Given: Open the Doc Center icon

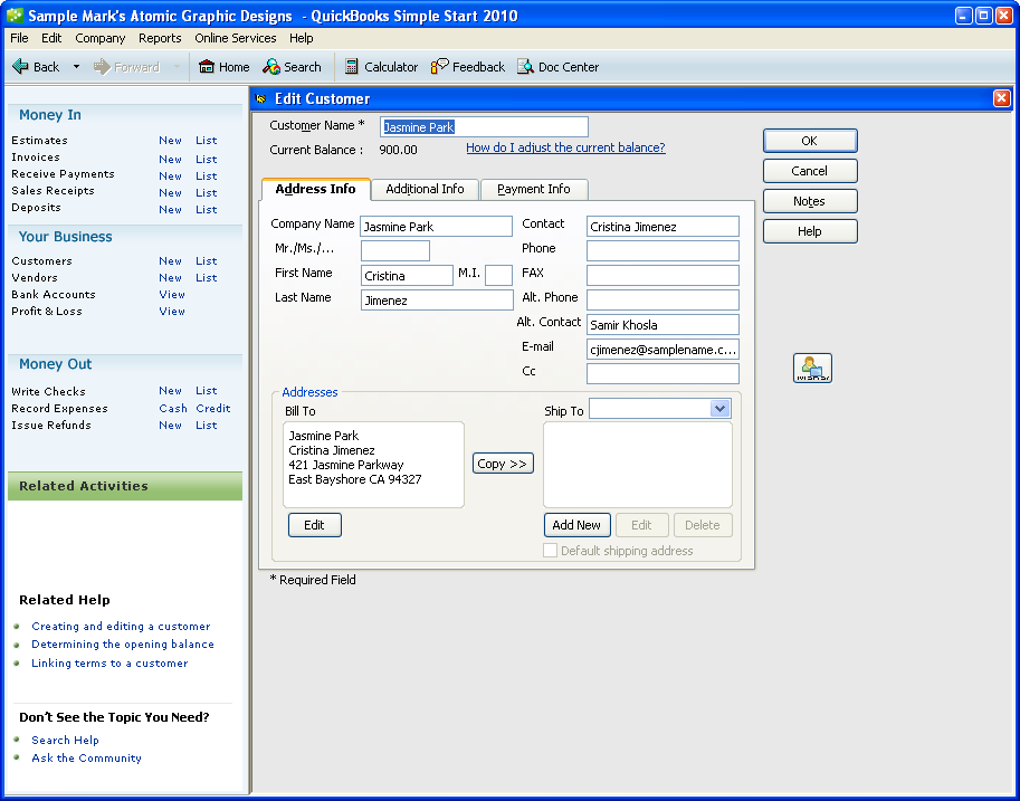Looking at the screenshot, I should tap(526, 66).
